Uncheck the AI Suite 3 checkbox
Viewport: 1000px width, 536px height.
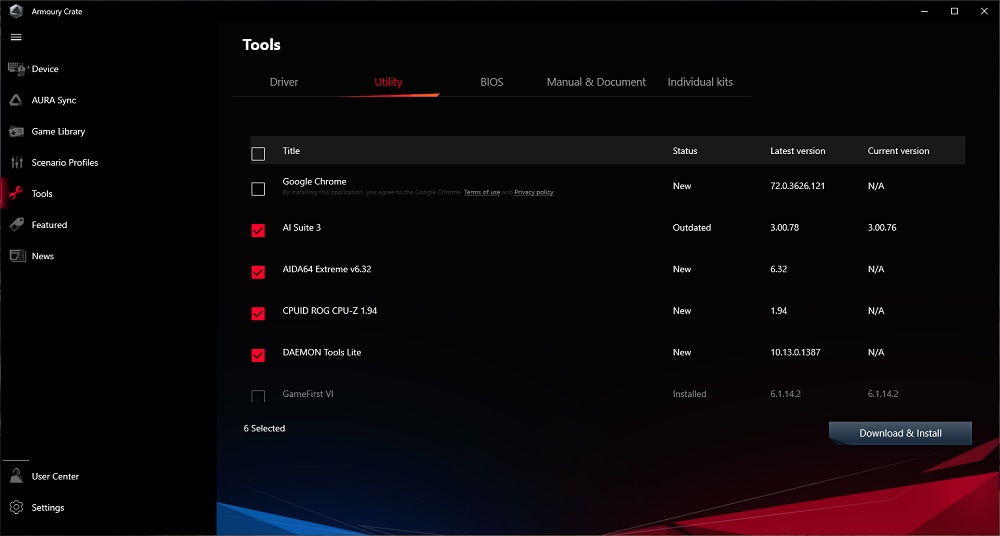[x=258, y=230]
